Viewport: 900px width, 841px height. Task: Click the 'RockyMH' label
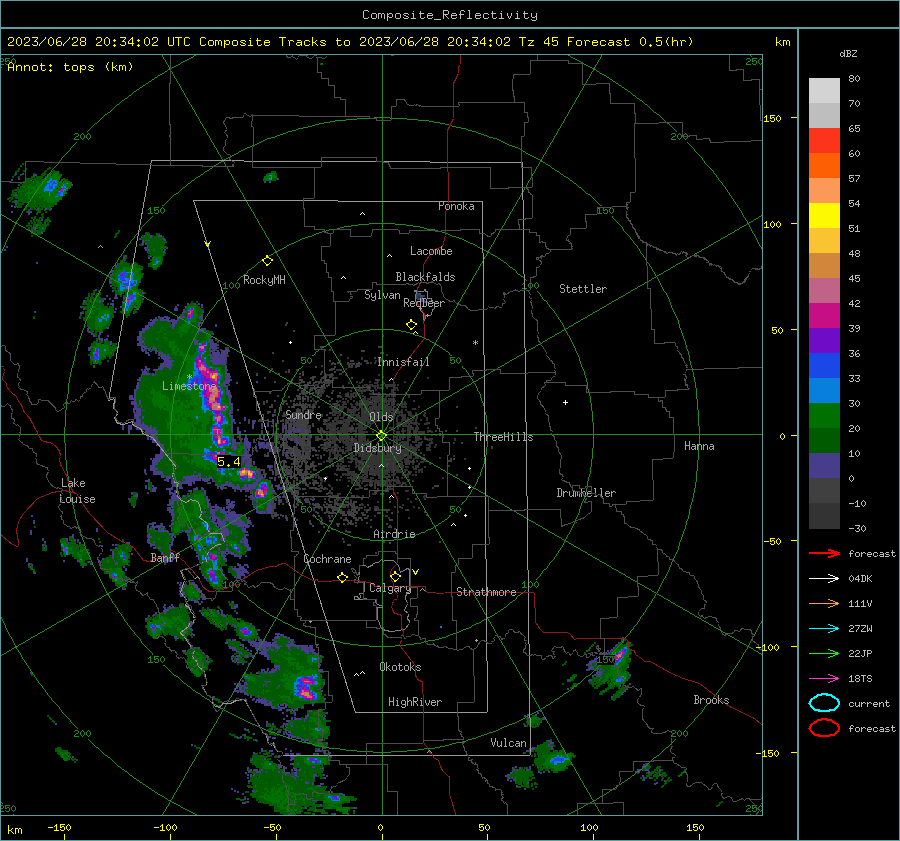click(x=264, y=280)
